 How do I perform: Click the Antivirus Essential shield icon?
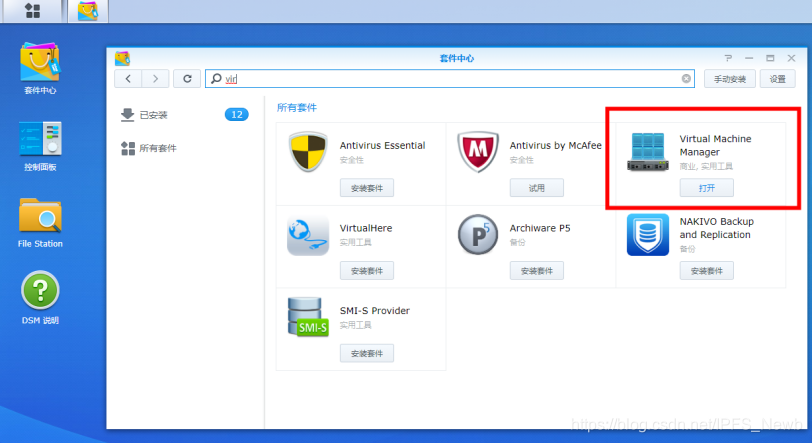click(308, 151)
